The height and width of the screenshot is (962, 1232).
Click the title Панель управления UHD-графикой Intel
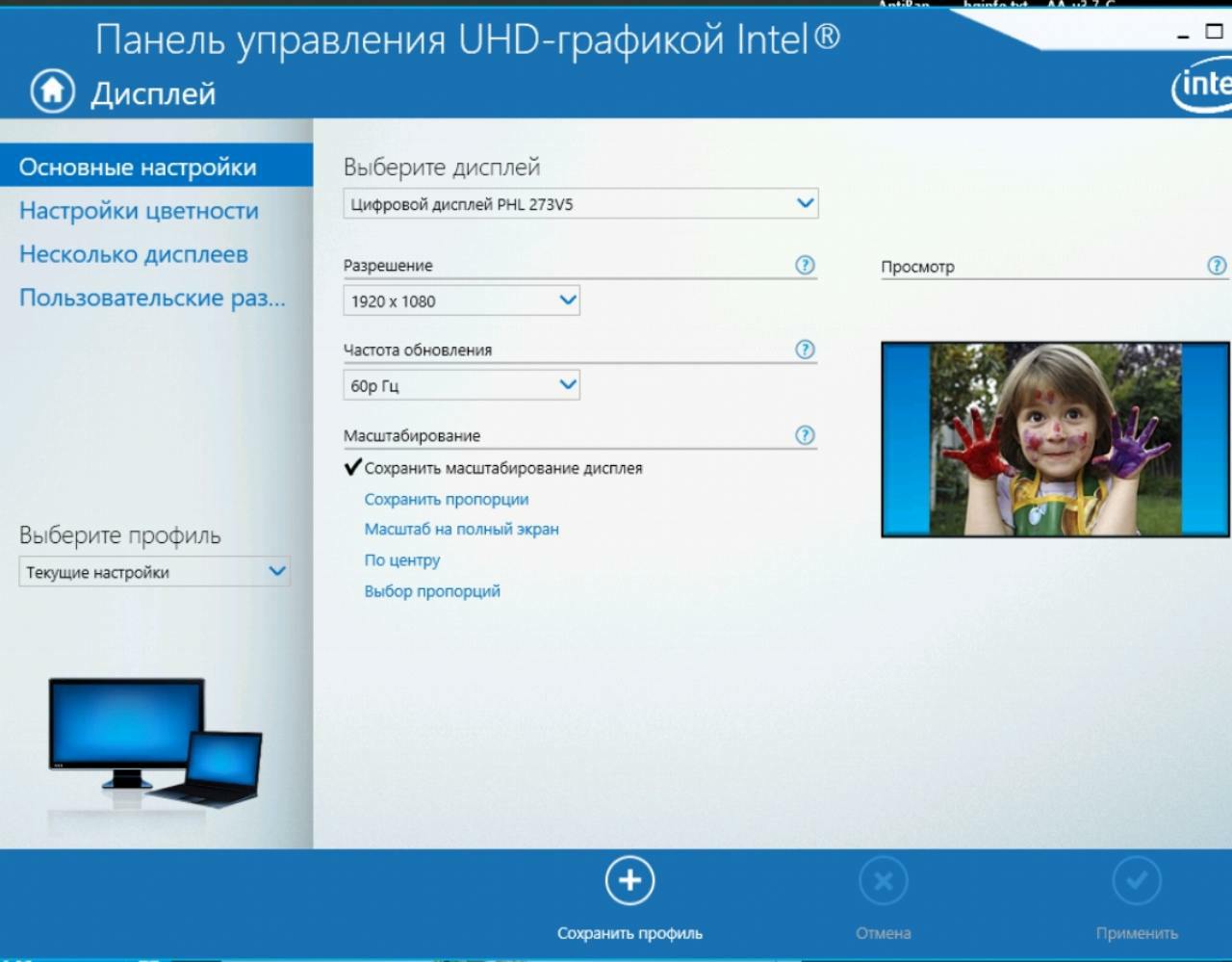tap(468, 40)
